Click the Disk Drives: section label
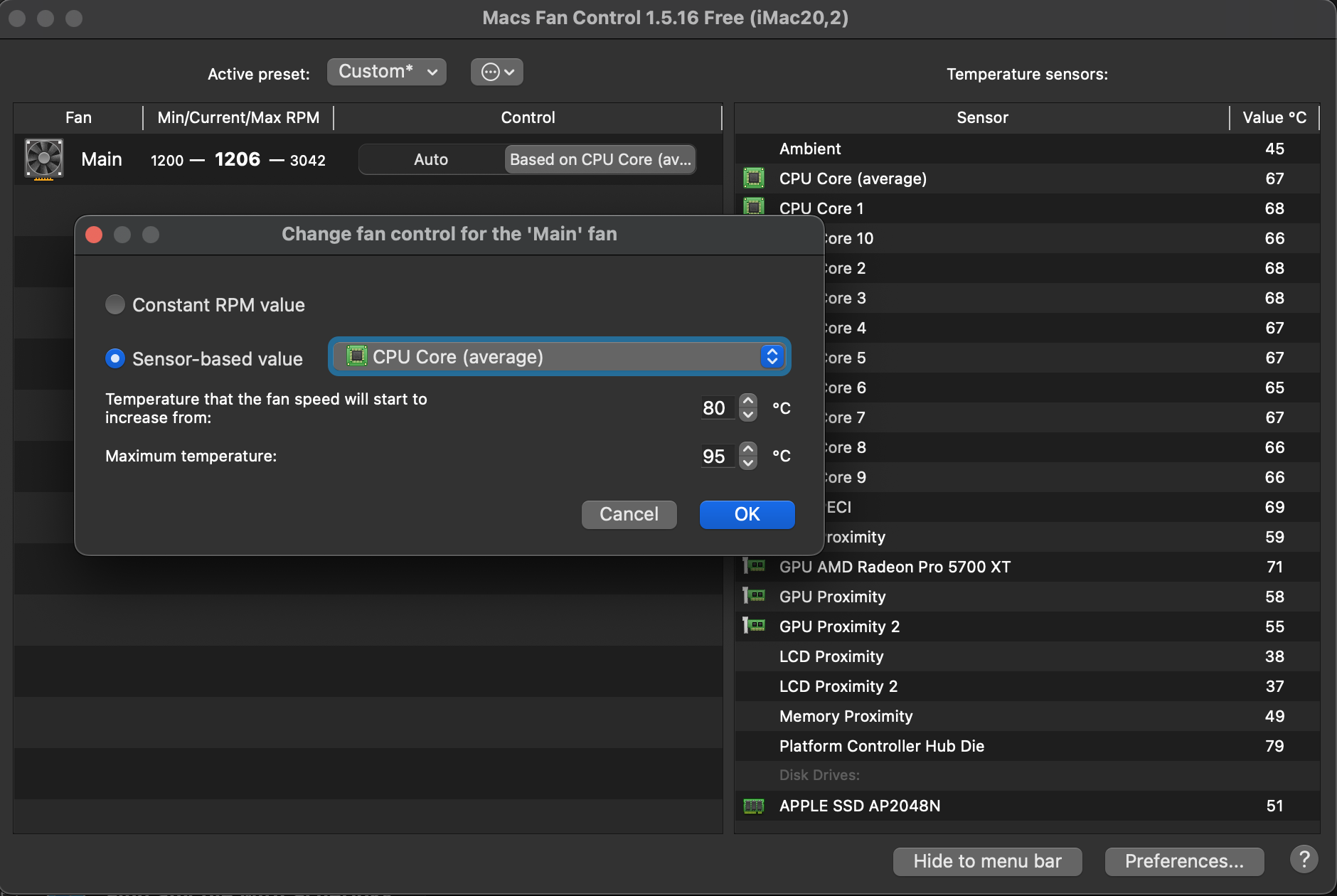The image size is (1337, 896). (x=819, y=775)
